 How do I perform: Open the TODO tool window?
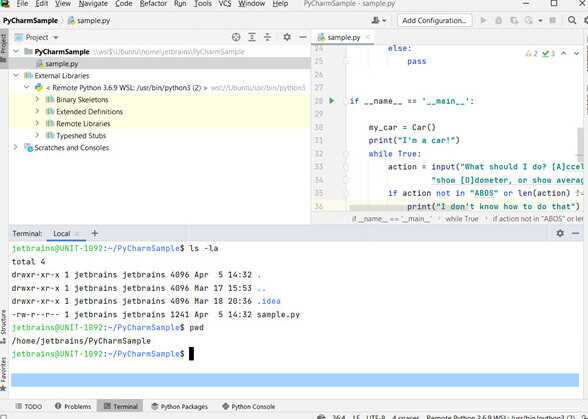29,406
